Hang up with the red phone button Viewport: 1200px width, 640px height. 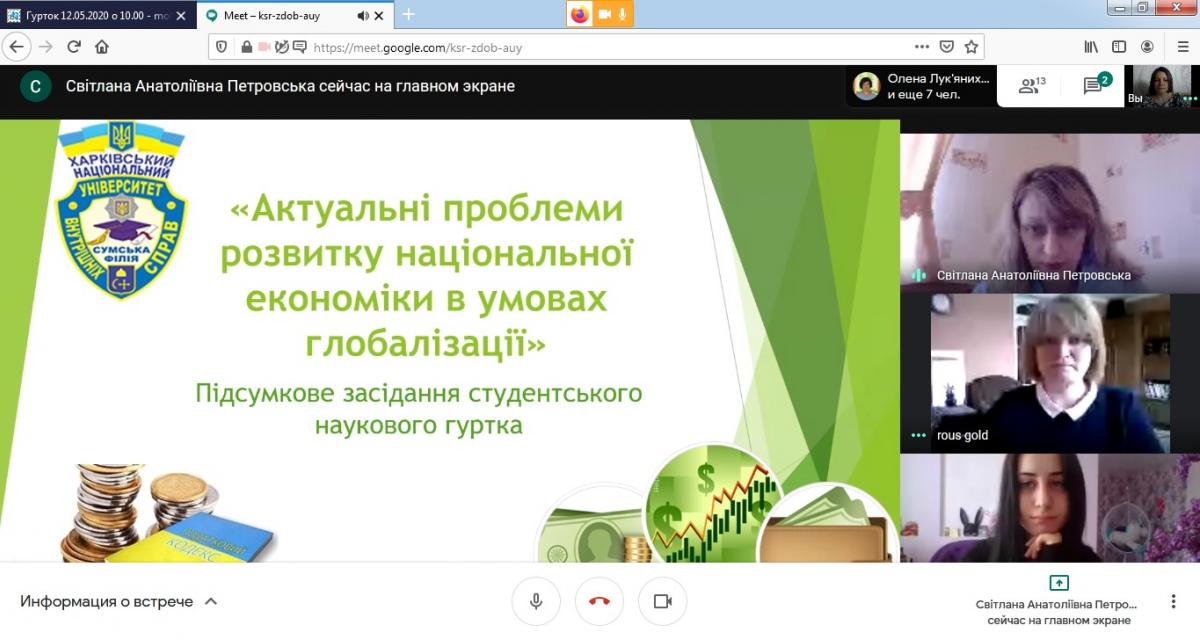(599, 601)
